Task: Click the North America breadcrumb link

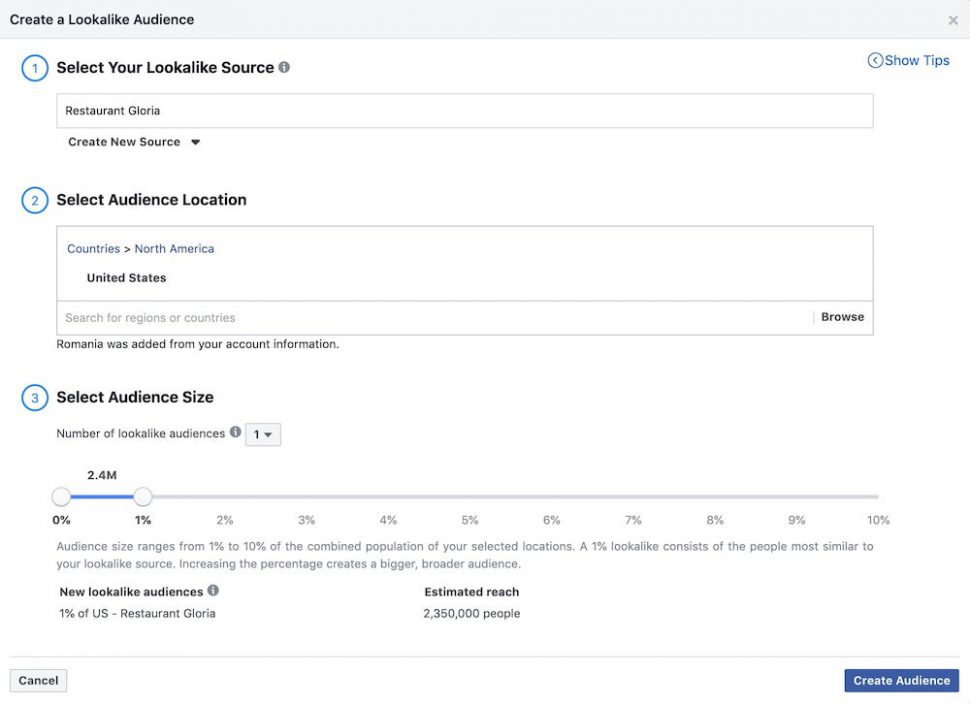Action: pos(174,248)
